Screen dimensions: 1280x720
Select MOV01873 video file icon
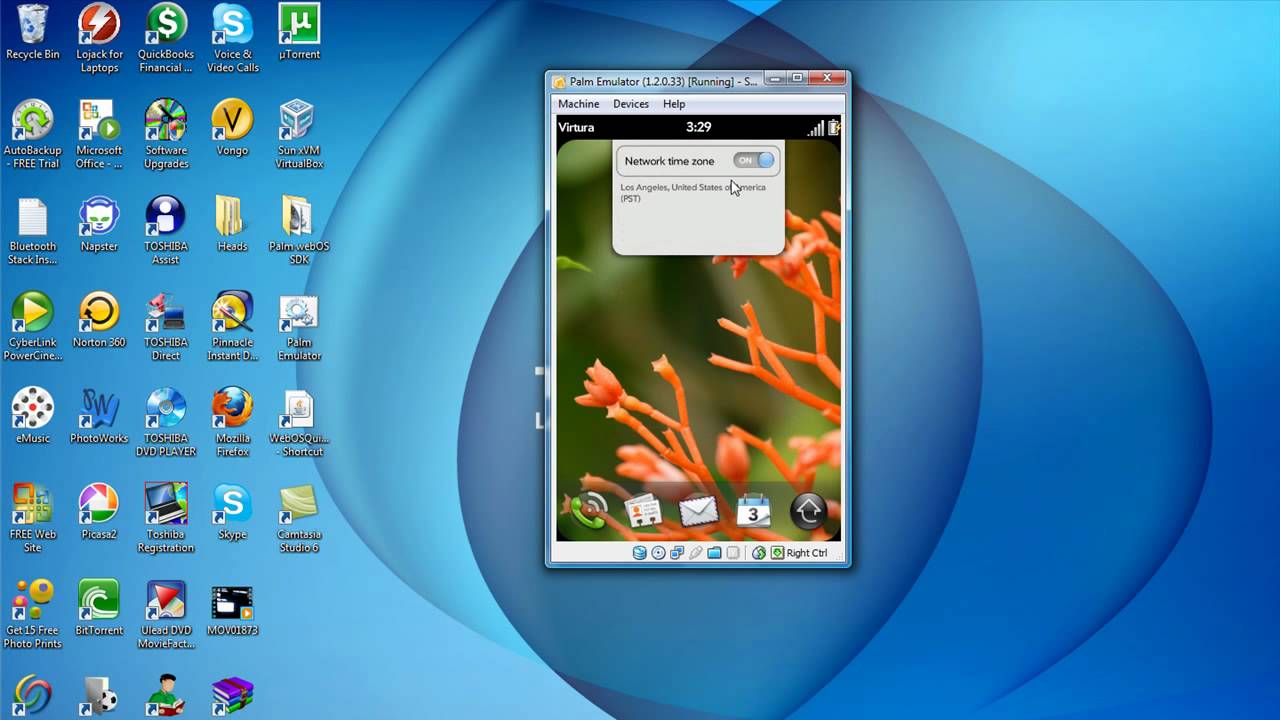(x=232, y=608)
